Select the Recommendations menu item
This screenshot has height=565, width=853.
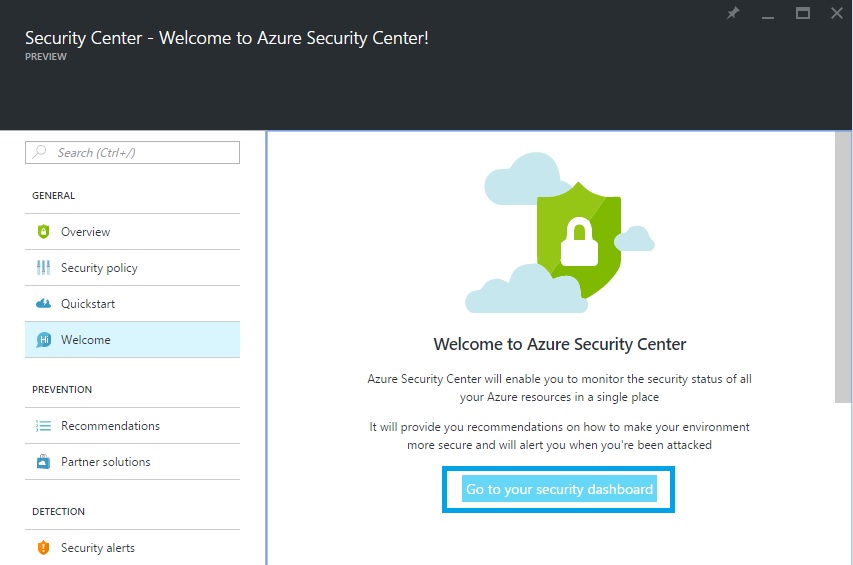(110, 426)
